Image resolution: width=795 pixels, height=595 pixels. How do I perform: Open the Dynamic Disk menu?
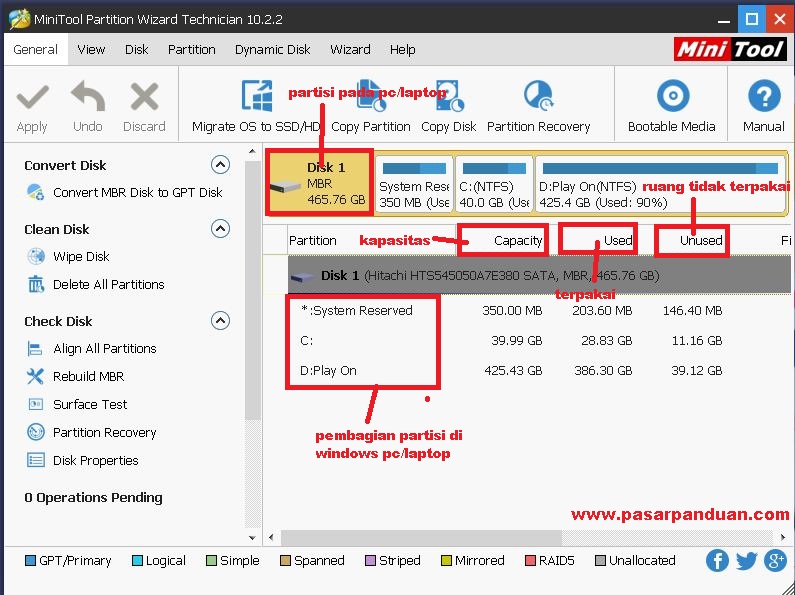[x=273, y=50]
